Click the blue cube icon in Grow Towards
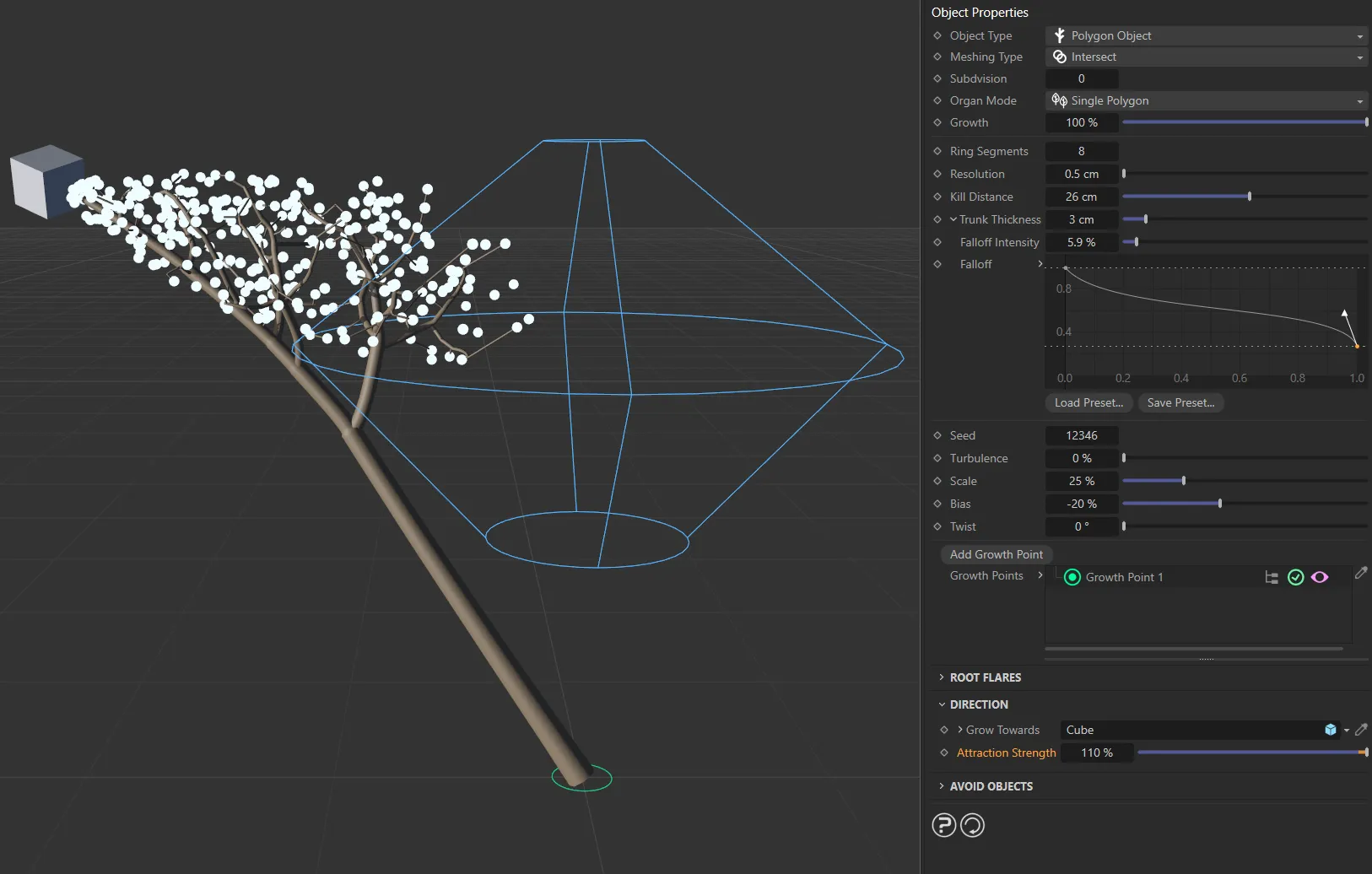This screenshot has height=874, width=1372. (1331, 730)
